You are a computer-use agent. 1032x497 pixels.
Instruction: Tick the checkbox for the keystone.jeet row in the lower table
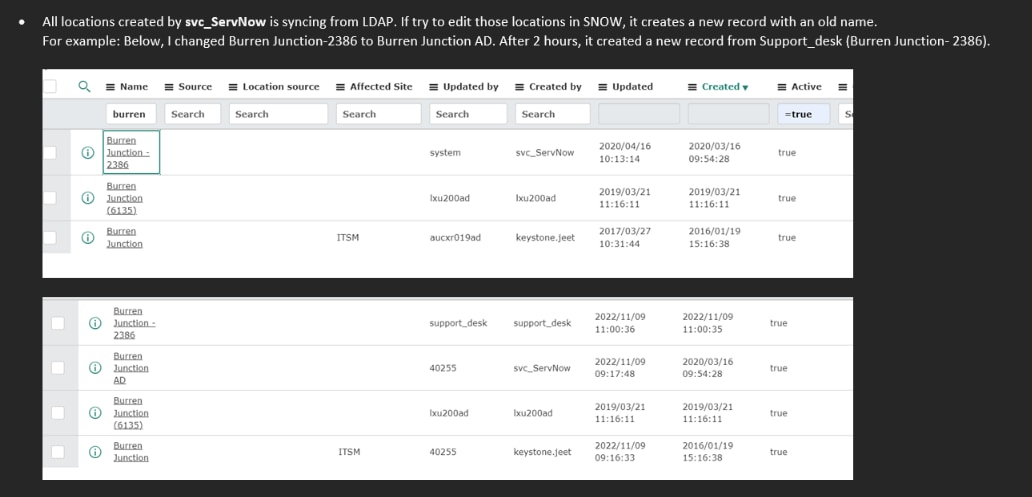tap(58, 452)
